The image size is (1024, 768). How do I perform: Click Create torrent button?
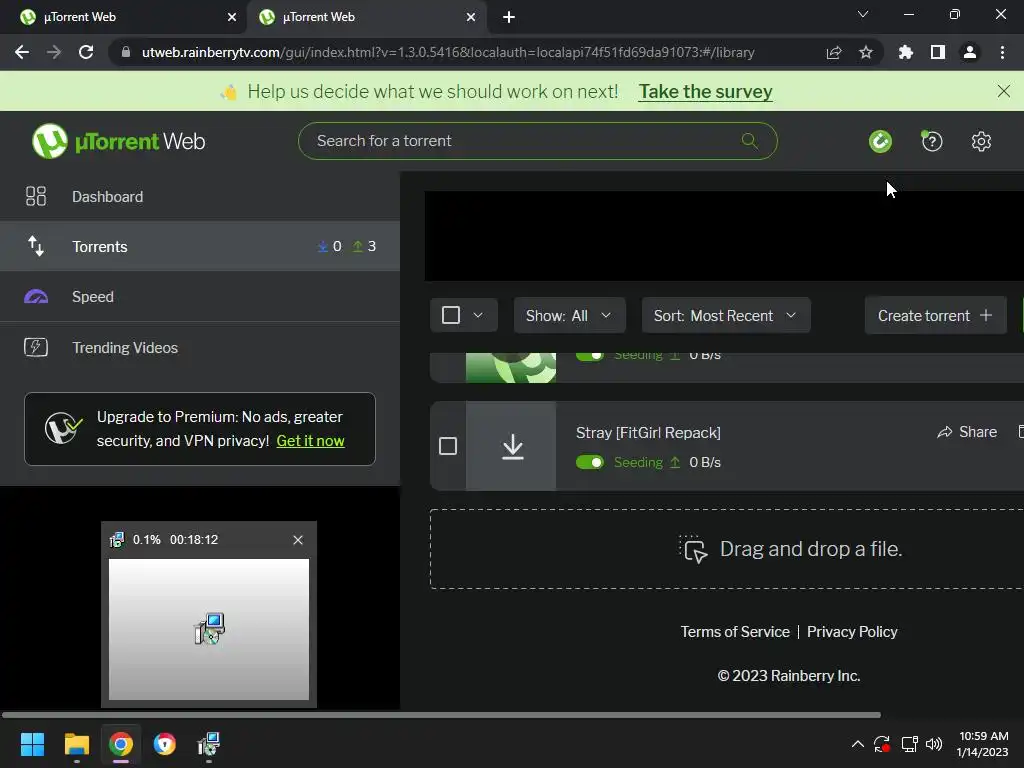point(935,315)
